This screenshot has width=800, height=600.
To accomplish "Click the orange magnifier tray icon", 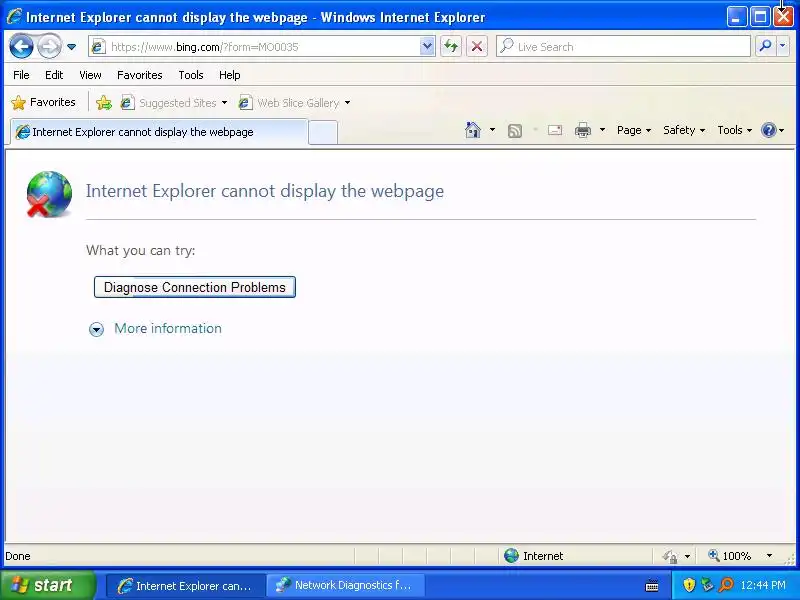I will tap(726, 585).
